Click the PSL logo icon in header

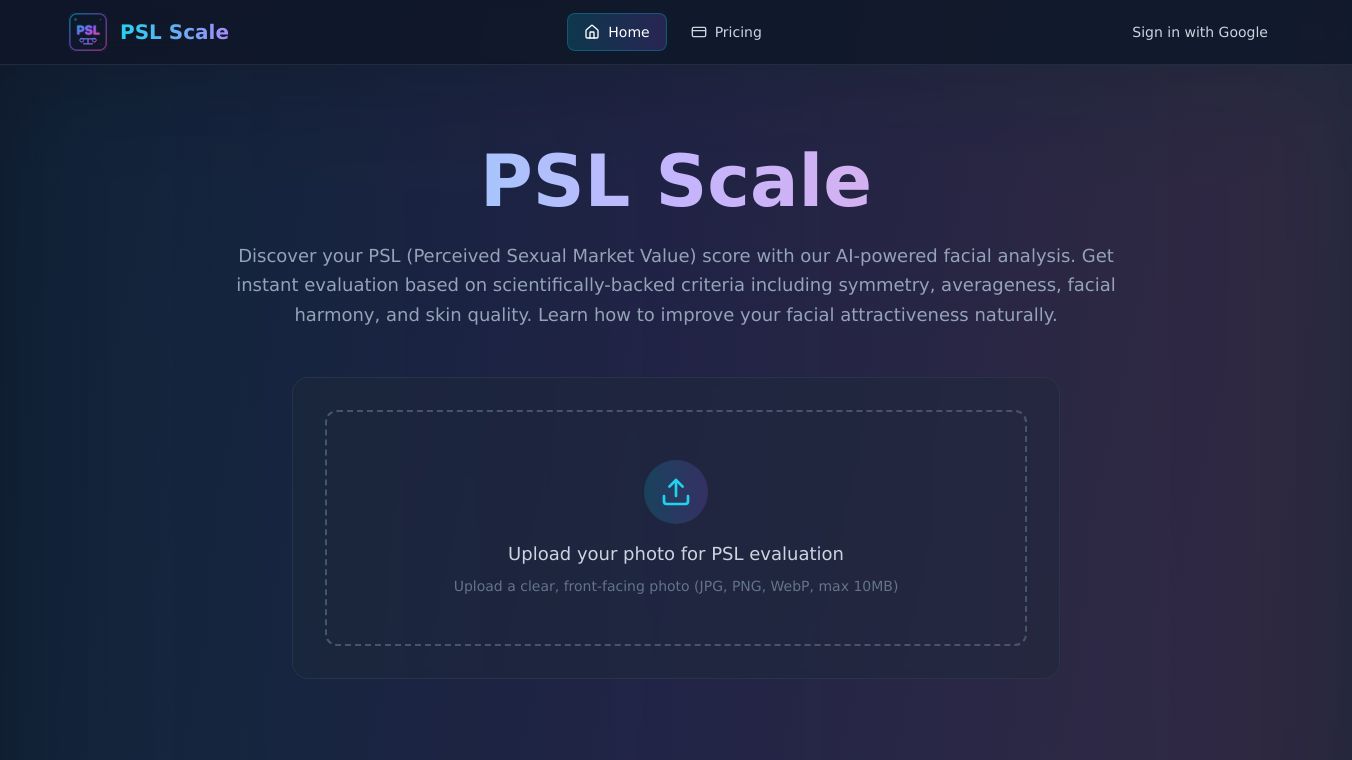point(88,32)
